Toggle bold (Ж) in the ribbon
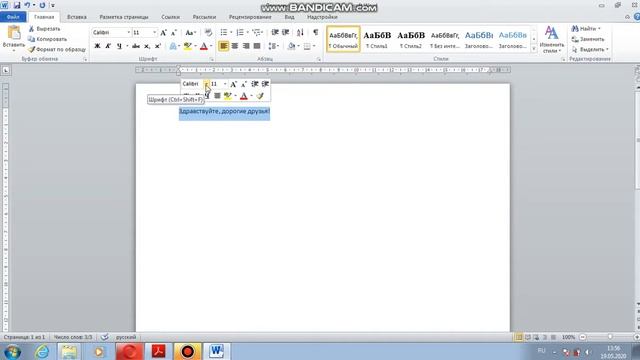Image resolution: width=640 pixels, height=360 pixels. [97, 46]
